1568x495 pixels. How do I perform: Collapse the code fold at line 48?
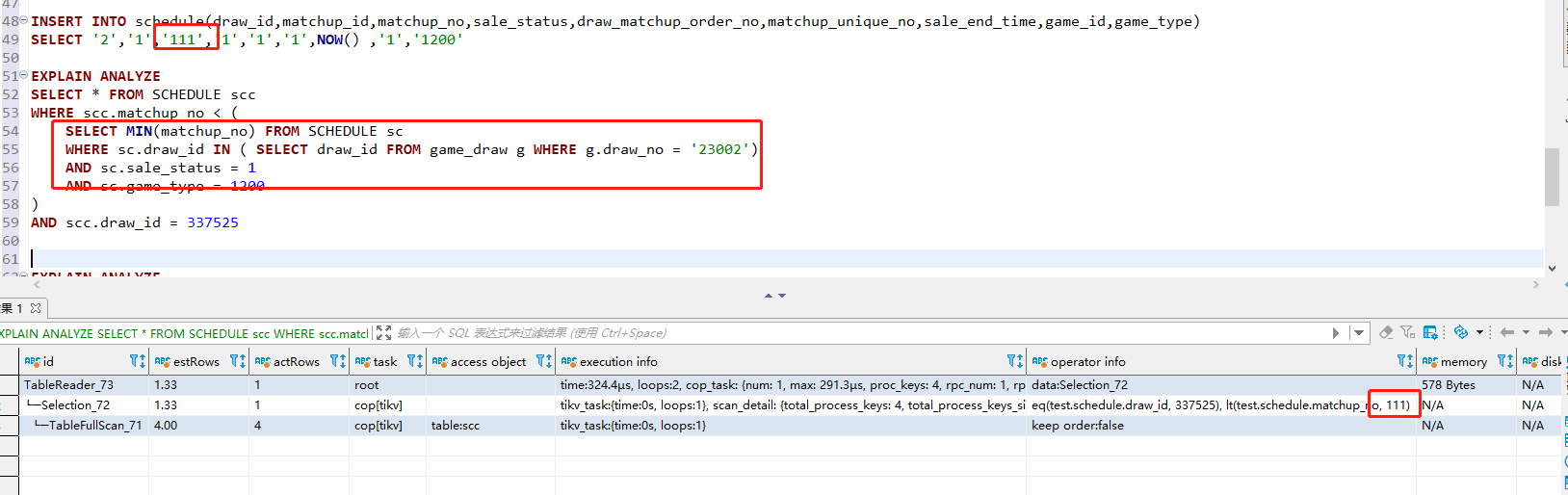click(x=23, y=21)
